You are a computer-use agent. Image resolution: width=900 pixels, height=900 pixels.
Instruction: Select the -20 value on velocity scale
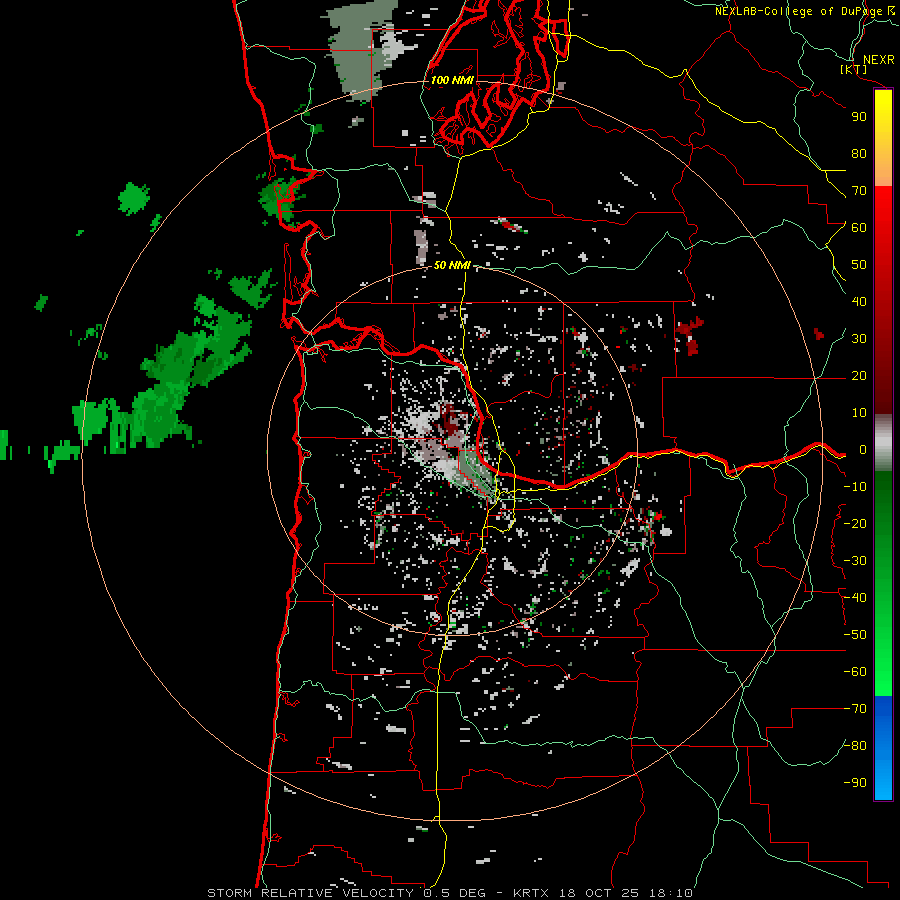point(855,523)
